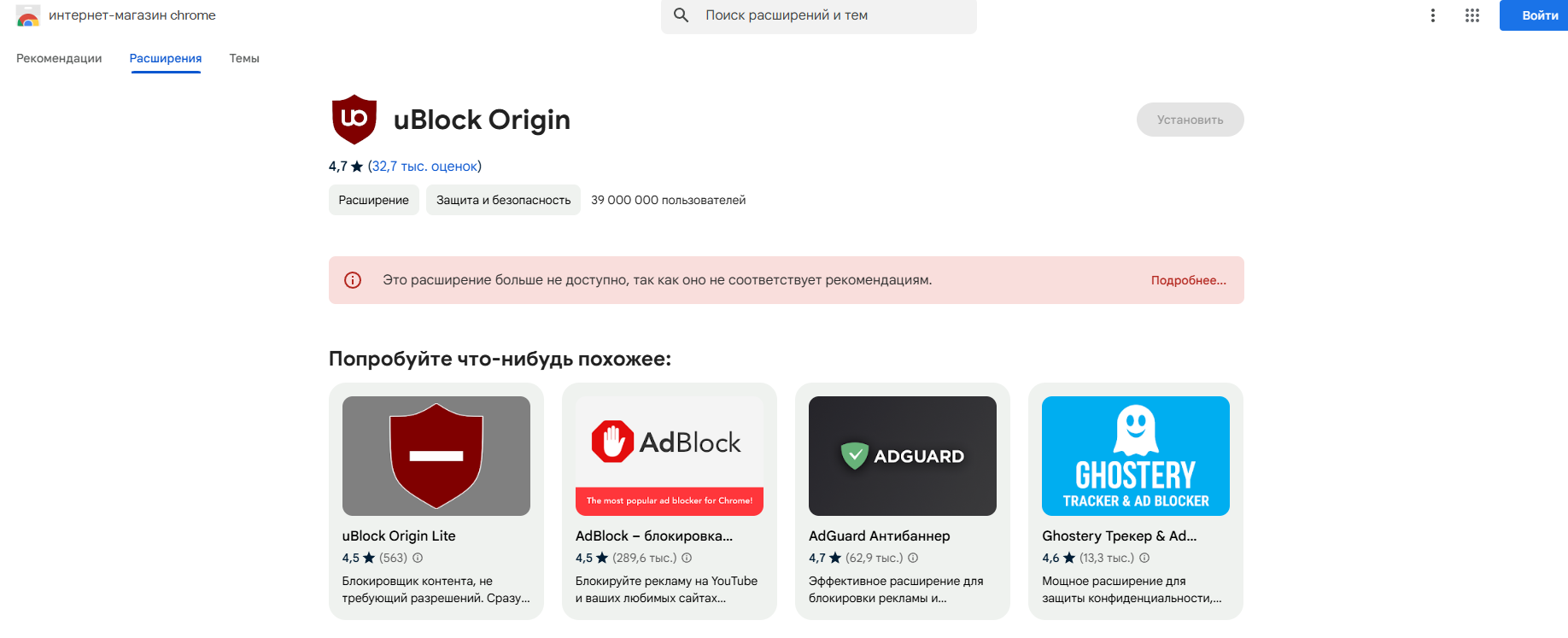Click the интернет-магазин chrome title
Image resolution: width=1568 pixels, height=638 pixels.
coord(132,15)
